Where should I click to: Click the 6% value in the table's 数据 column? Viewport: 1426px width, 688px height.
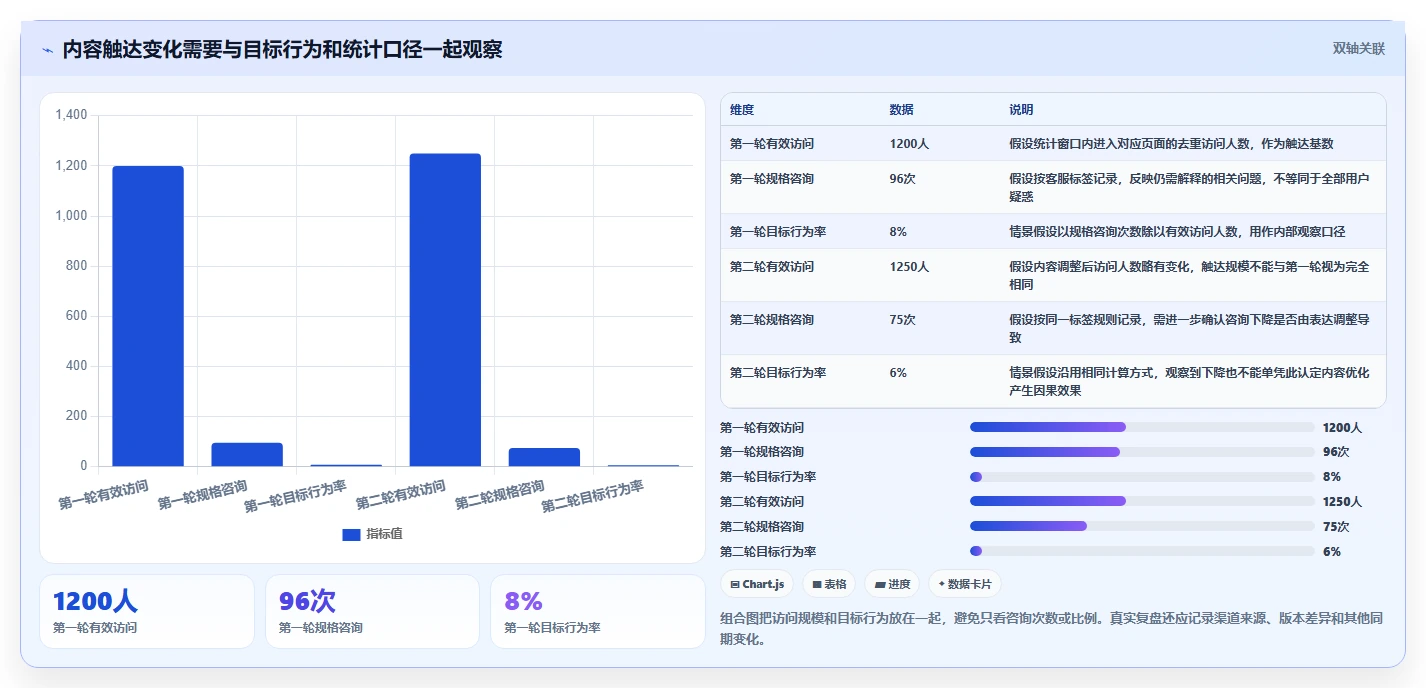point(898,373)
